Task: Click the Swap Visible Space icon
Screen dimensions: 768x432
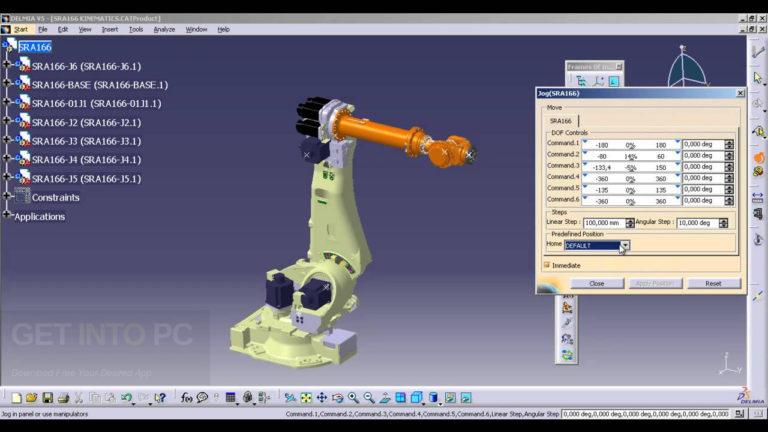Action: [466, 398]
